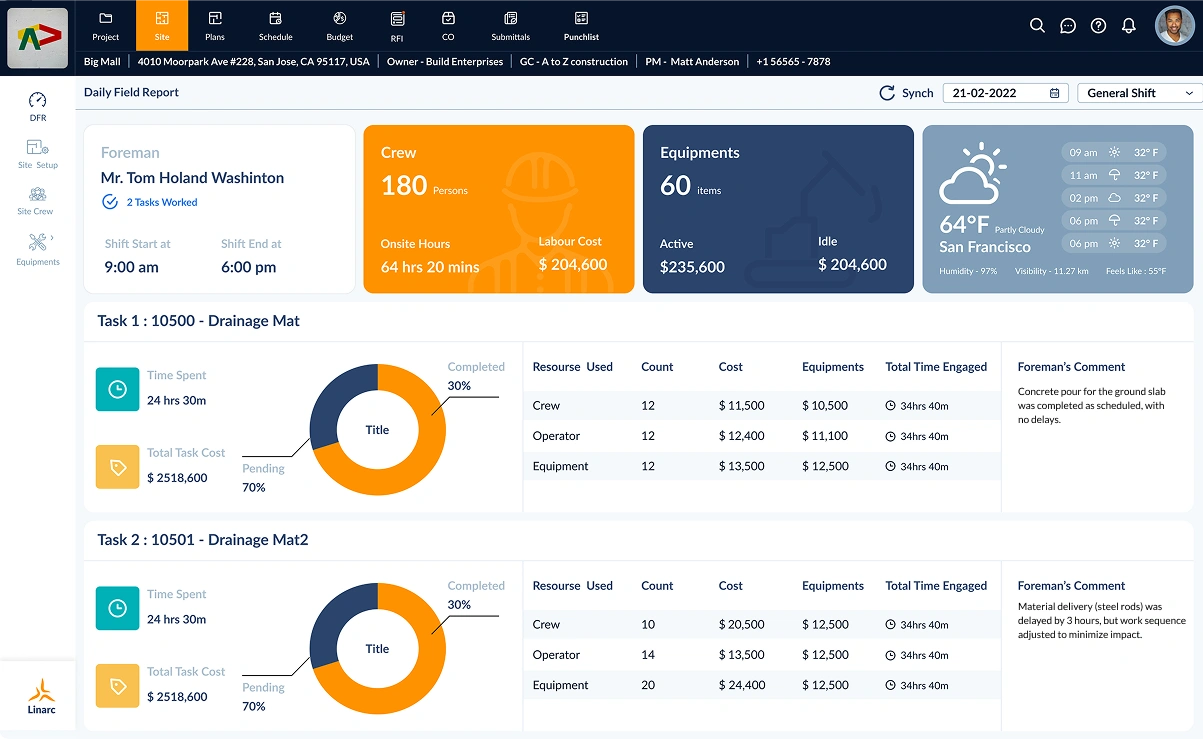Viewport: 1203px width, 739px height.
Task: Click the Task 1 completion donut chart
Action: tap(377, 430)
